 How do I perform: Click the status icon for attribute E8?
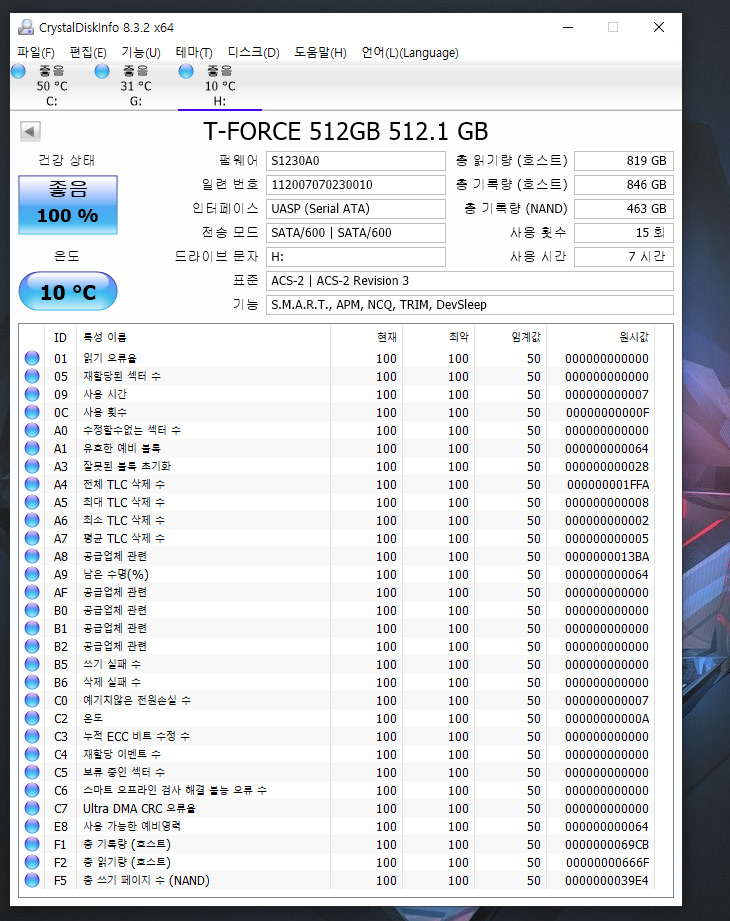32,826
